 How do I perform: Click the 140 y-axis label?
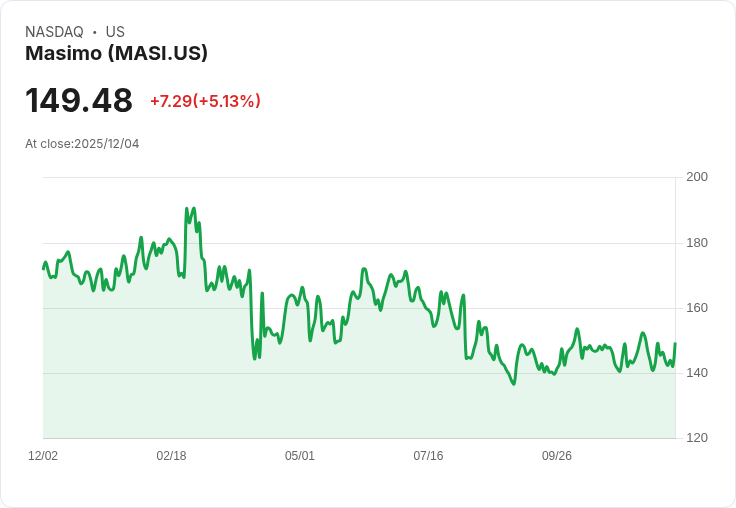(x=697, y=373)
